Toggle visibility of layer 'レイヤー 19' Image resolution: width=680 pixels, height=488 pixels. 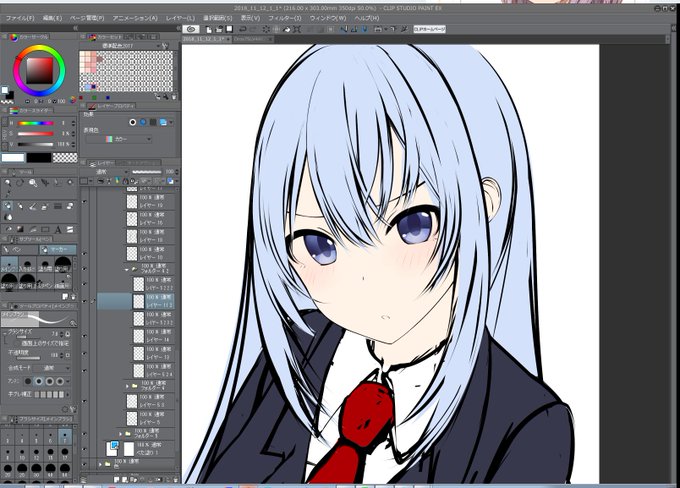point(84,201)
